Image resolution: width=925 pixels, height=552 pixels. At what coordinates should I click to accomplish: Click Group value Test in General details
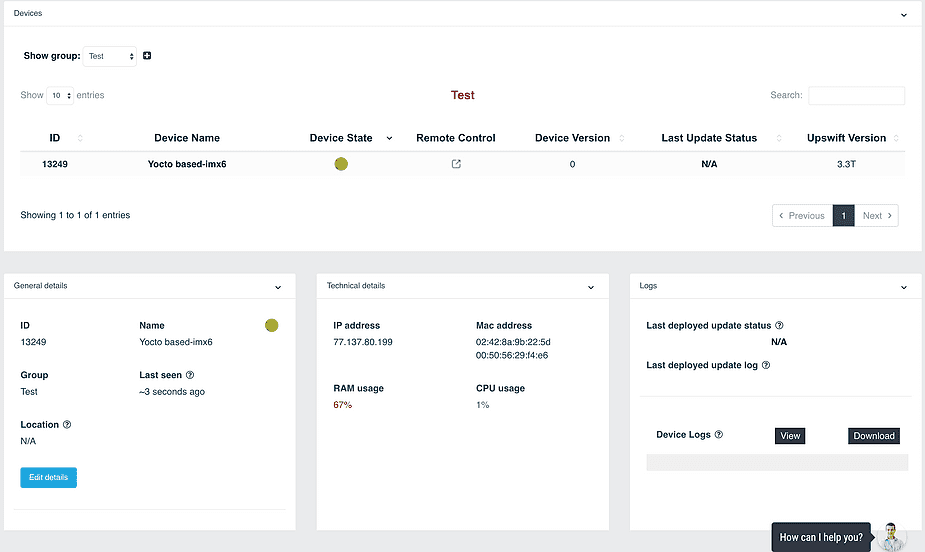pyautogui.click(x=29, y=392)
